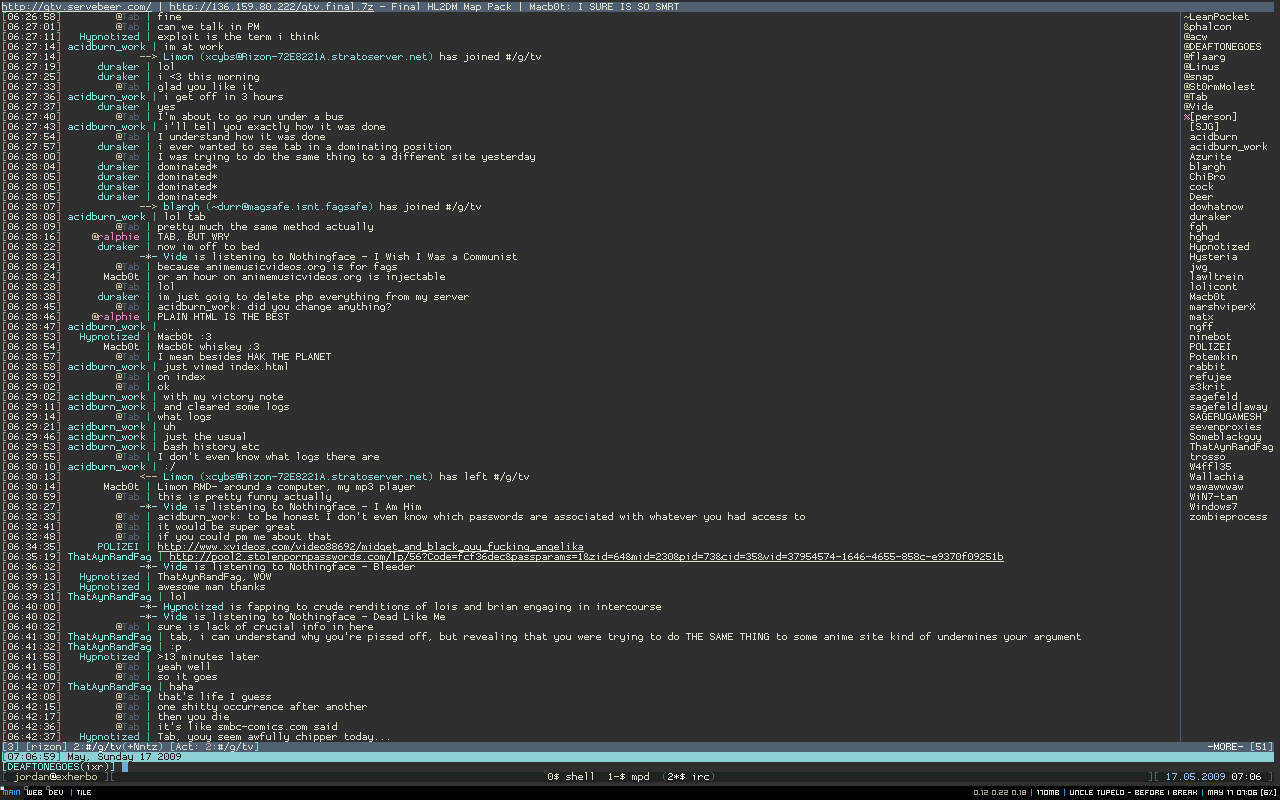Switch to the MAIN workspace tag

coord(11,792)
